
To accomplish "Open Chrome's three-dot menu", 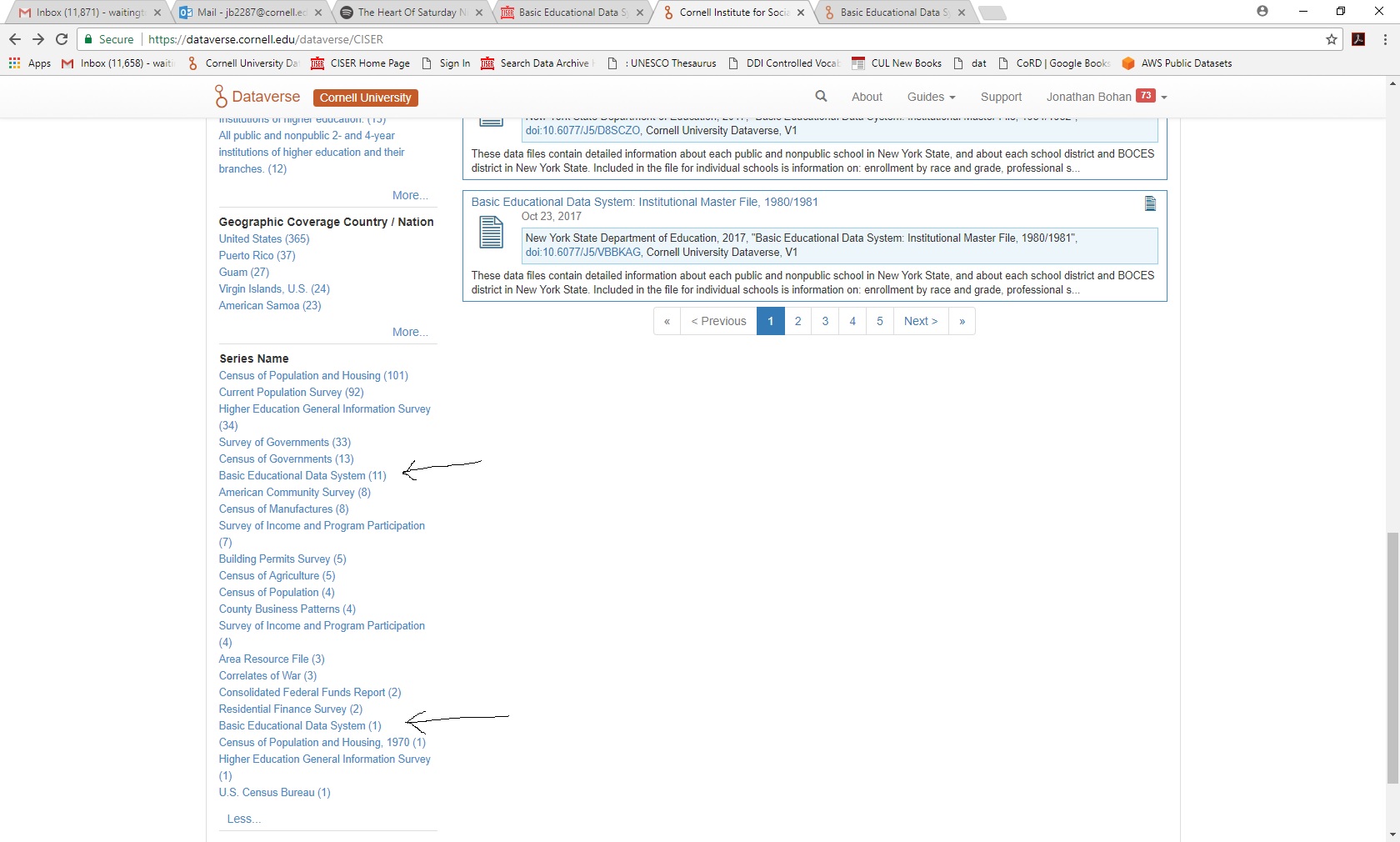I will coord(1385,39).
